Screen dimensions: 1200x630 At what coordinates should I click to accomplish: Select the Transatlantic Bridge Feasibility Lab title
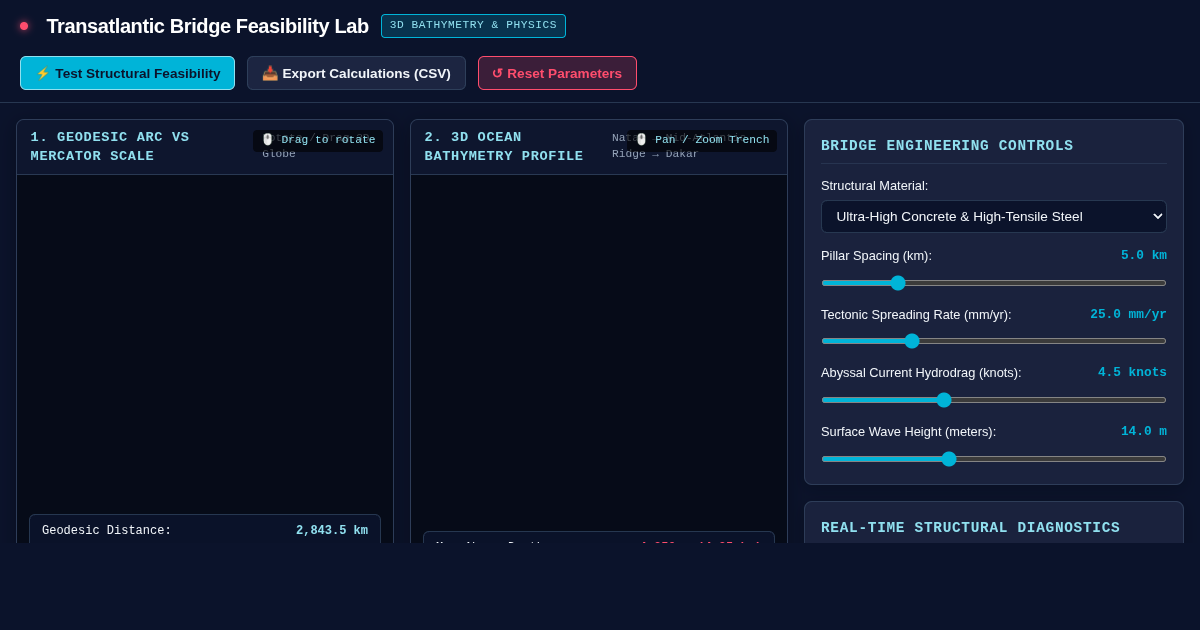[x=207, y=26]
